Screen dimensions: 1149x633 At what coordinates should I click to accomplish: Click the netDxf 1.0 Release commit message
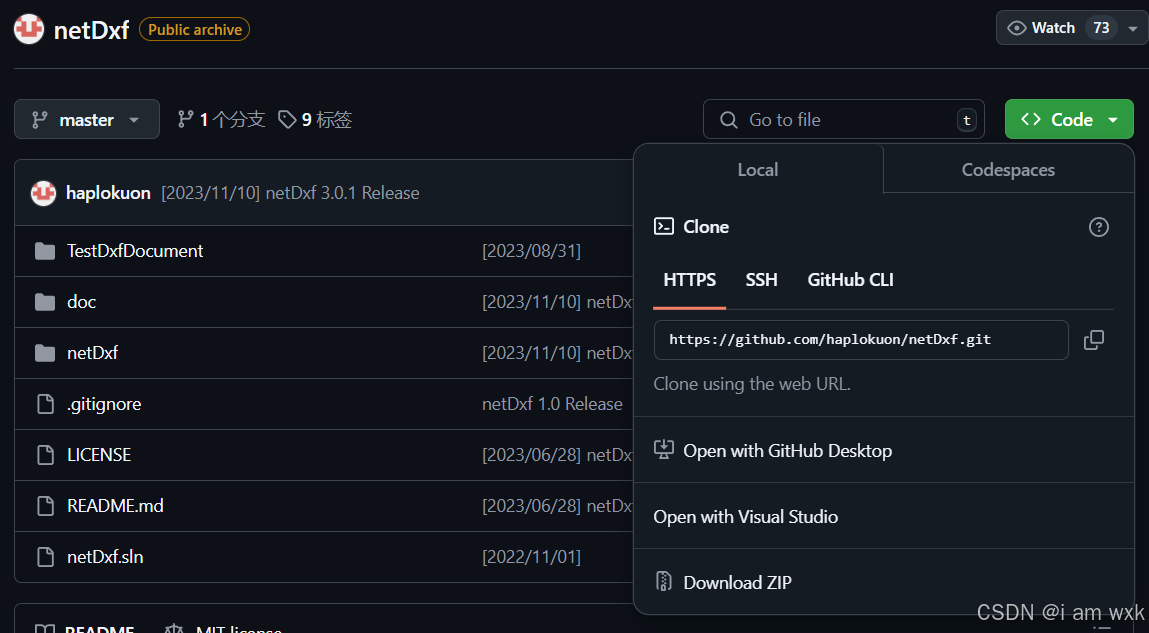(552, 404)
